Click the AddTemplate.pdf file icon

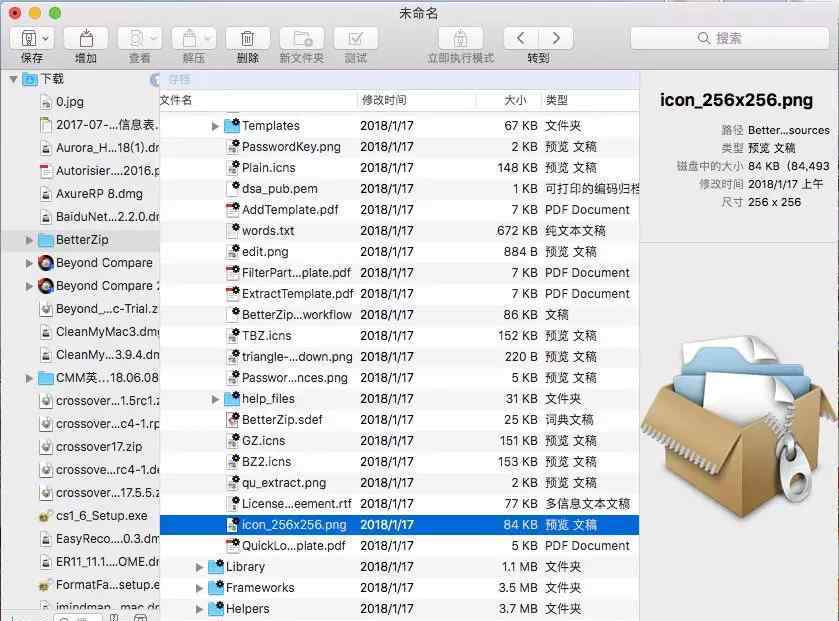[x=233, y=209]
